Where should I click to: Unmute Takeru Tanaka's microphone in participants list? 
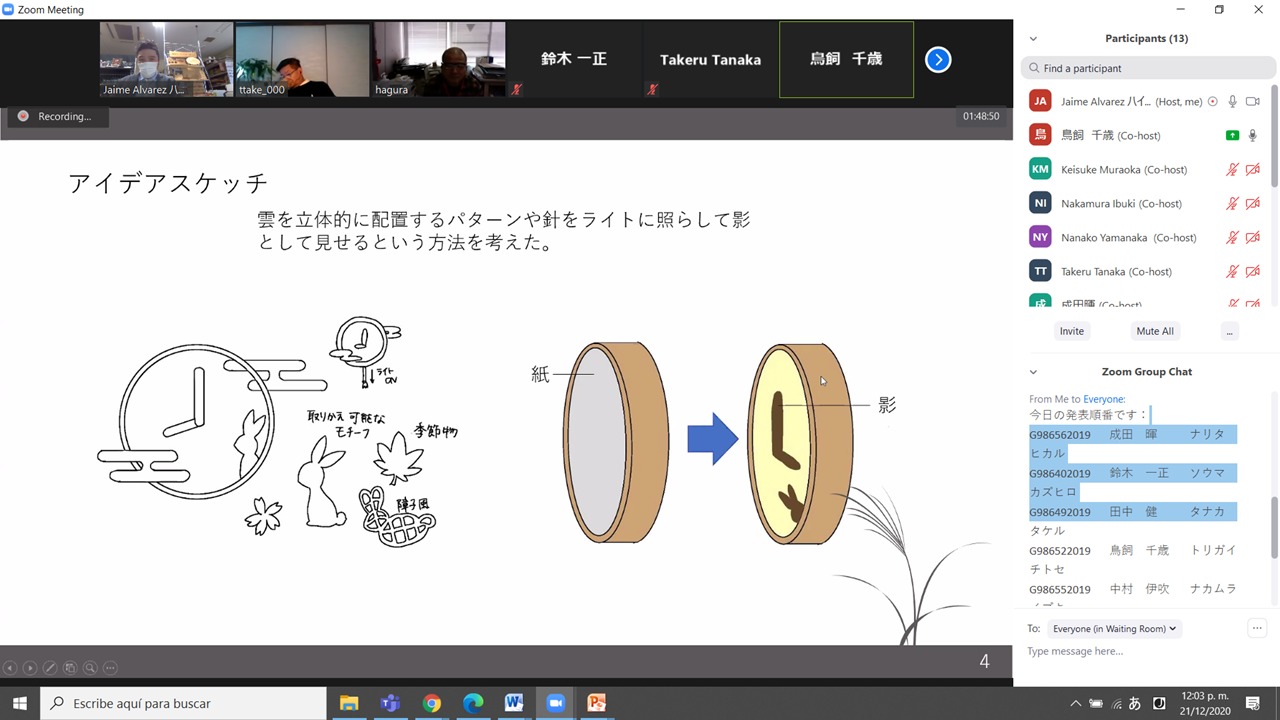pyautogui.click(x=1233, y=271)
